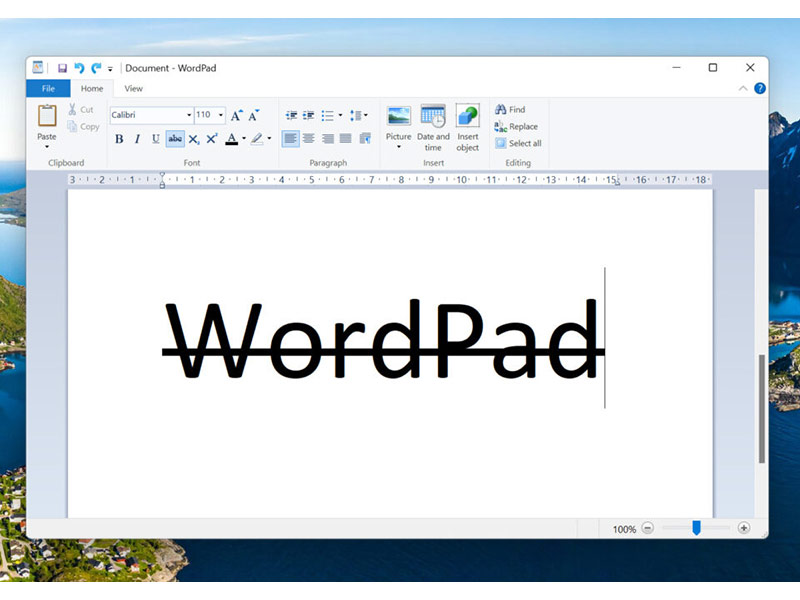Click the Calibri font name field
The width and height of the screenshot is (800, 600).
(147, 115)
